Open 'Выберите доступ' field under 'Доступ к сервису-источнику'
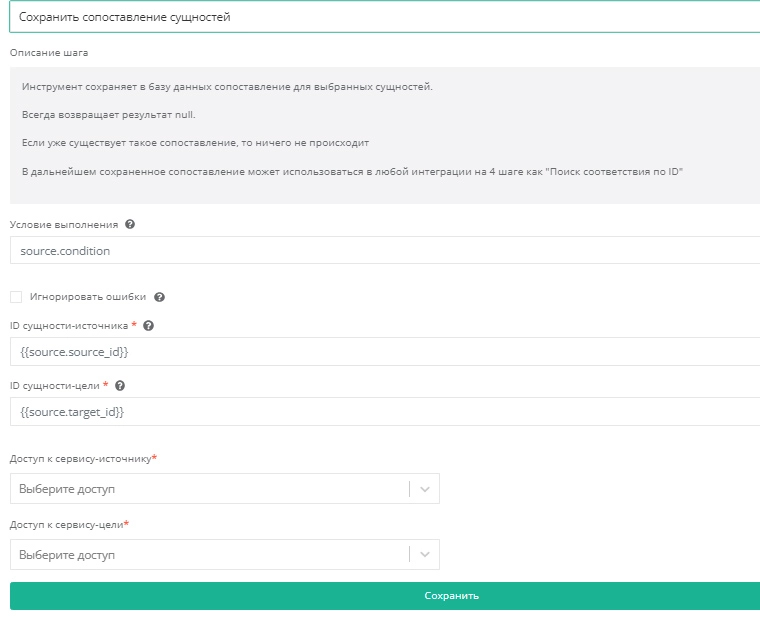The width and height of the screenshot is (760, 620). [210, 489]
